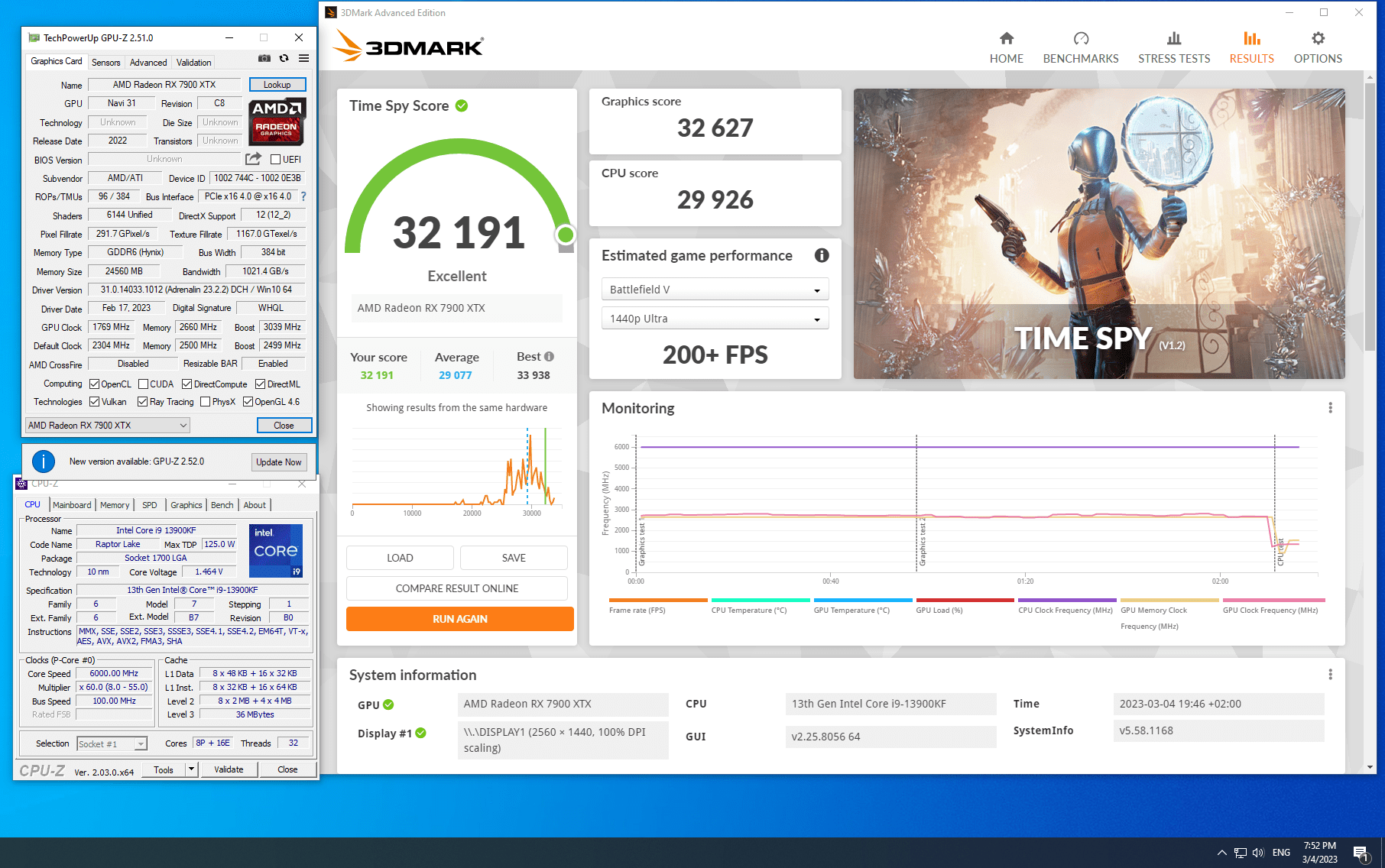Switch to the GPU-Z Advanced tab
Screen dimensions: 1385x868
(x=148, y=63)
